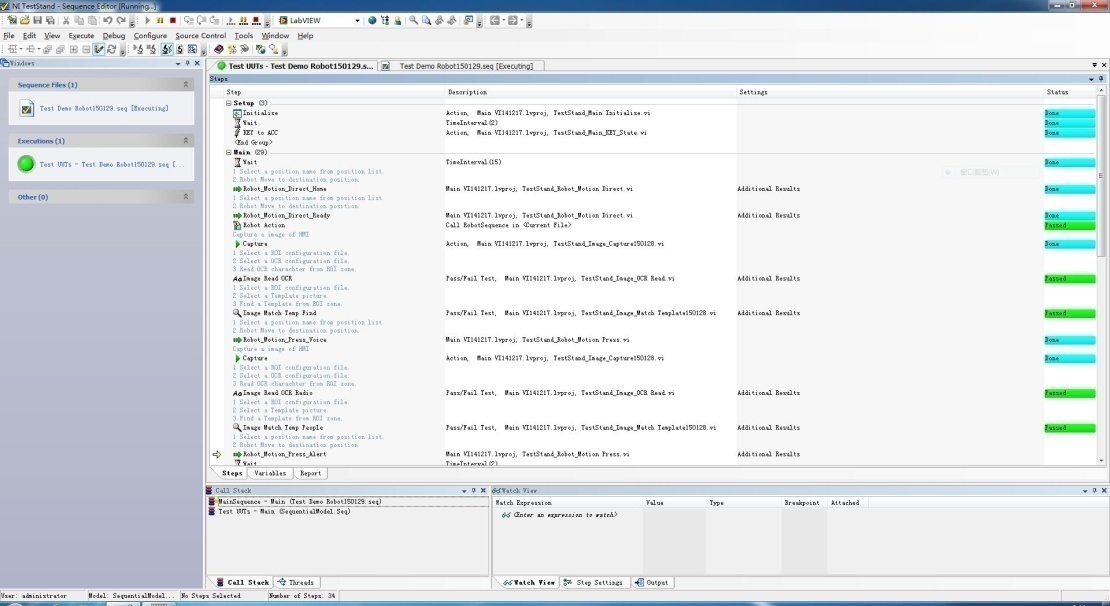Open the Call Stack pane options dropdown arrow
The image size is (1110, 606).
(464, 491)
